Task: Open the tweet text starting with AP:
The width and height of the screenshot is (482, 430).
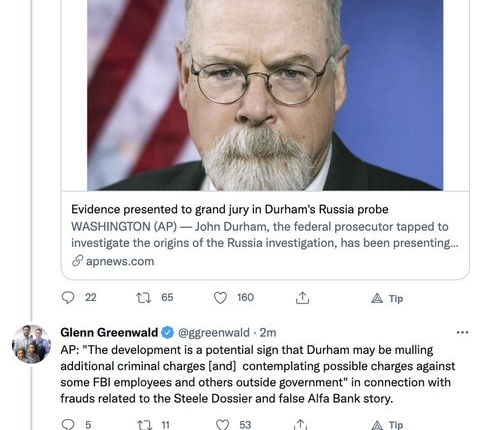Action: (258, 374)
